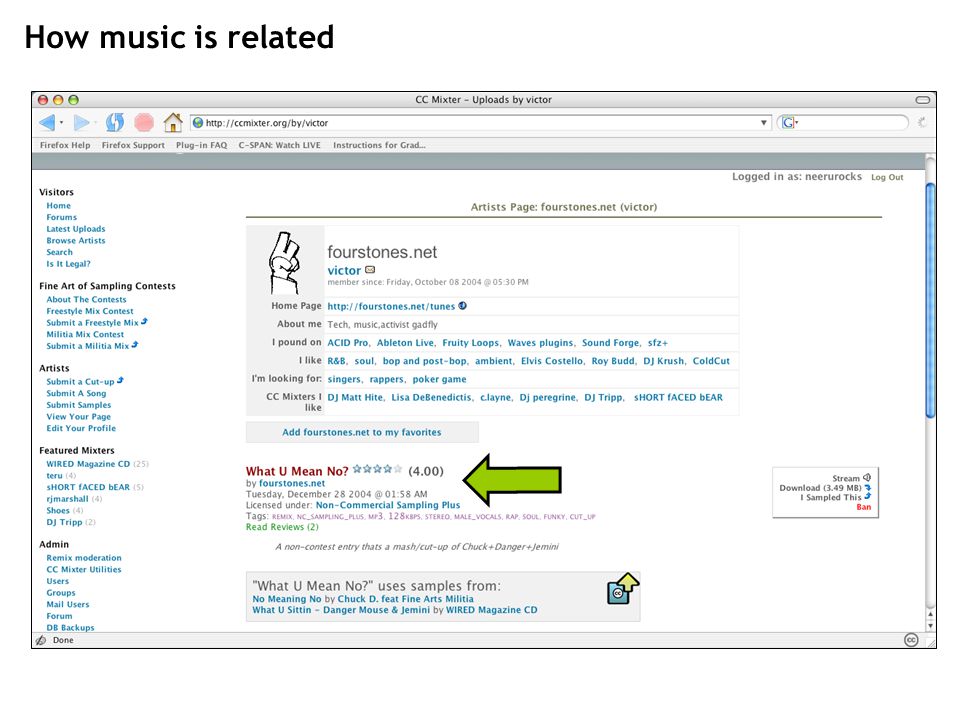Click the Download arrow icon

click(868, 488)
